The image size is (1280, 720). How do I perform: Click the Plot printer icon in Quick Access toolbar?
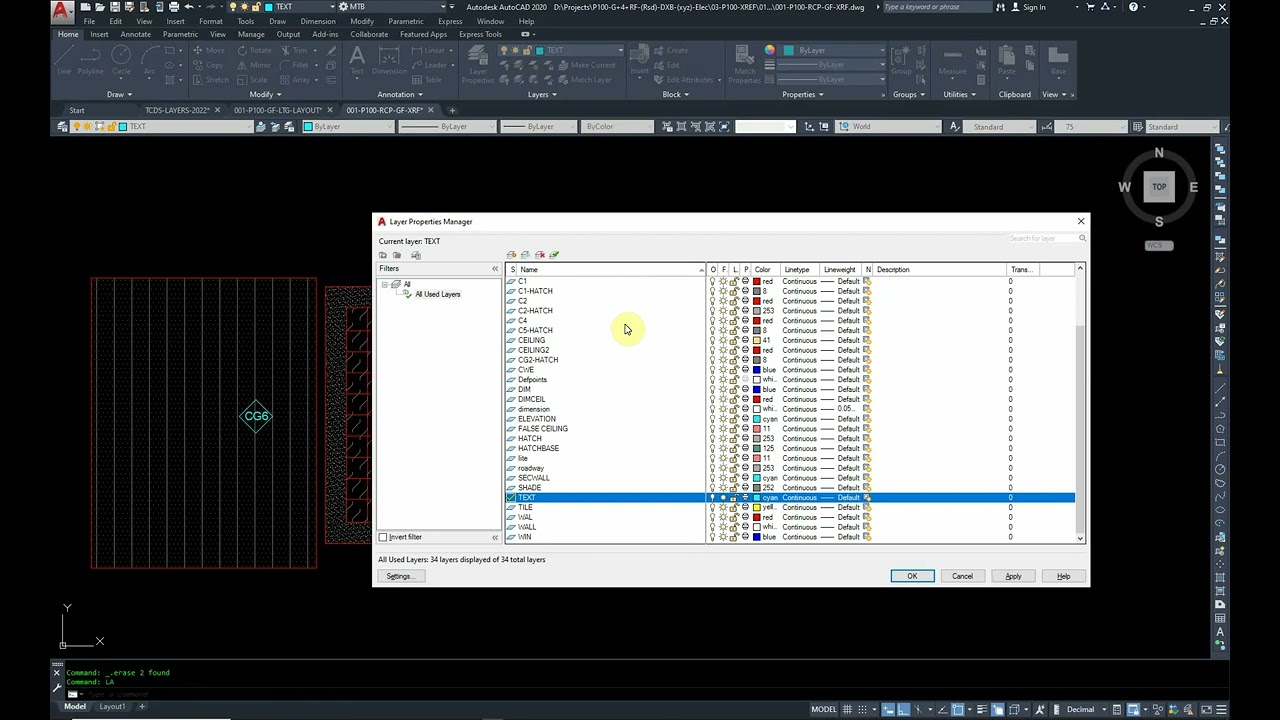tap(174, 7)
